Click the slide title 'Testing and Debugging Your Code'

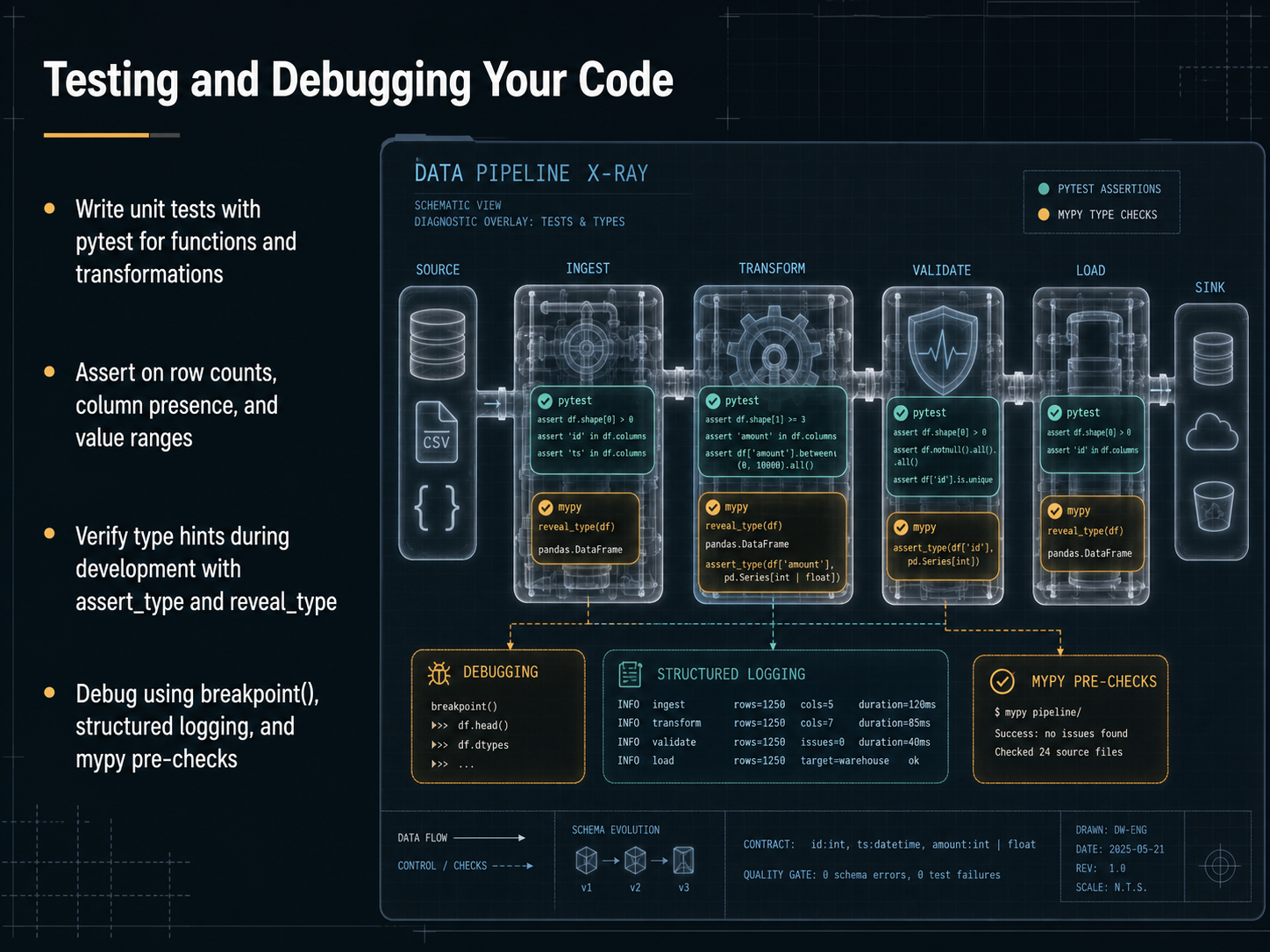click(359, 80)
